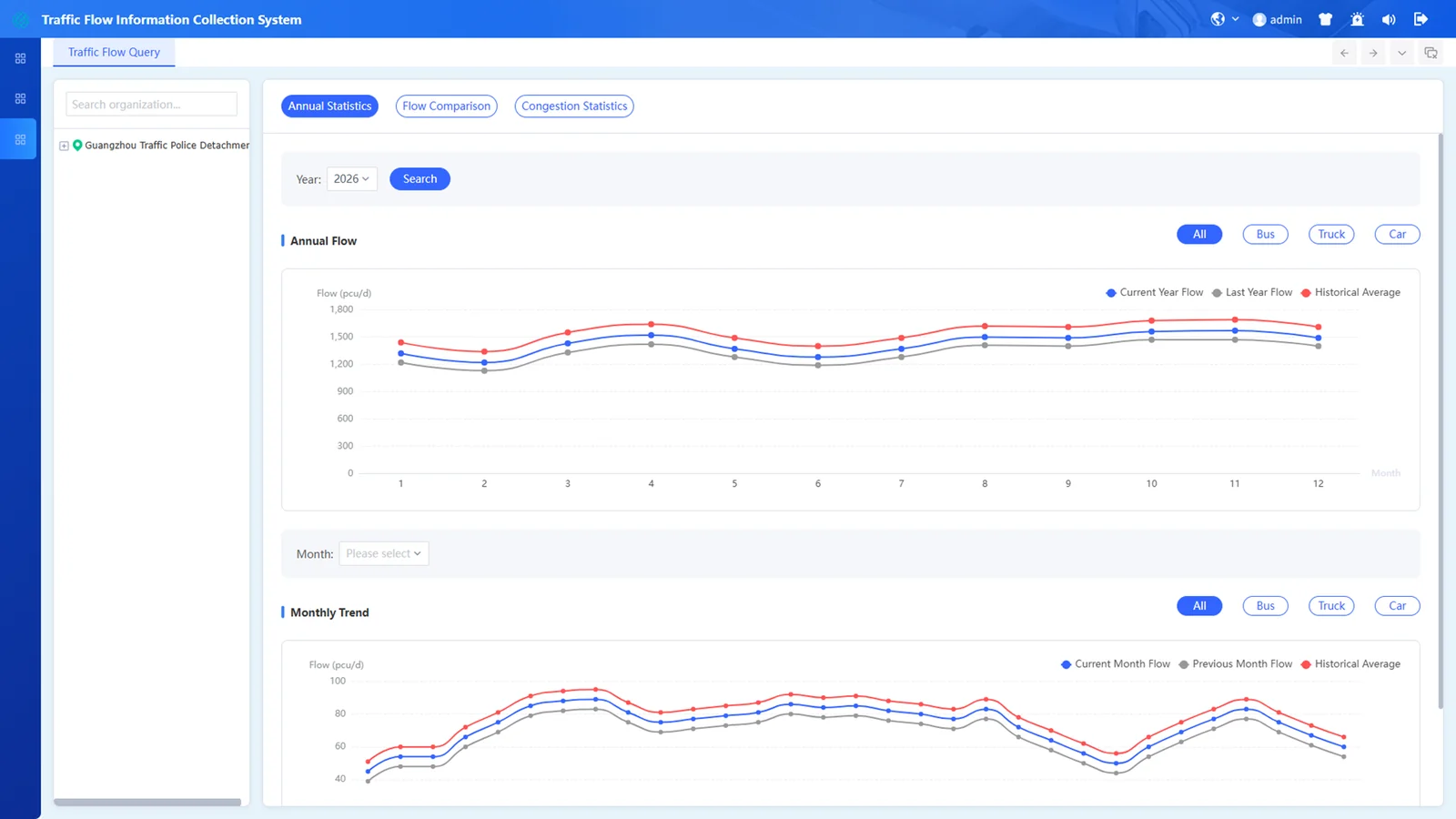Expand the Guangzhou Traffic Police Detachment node
Screen dimensions: 1456x819
[64, 146]
